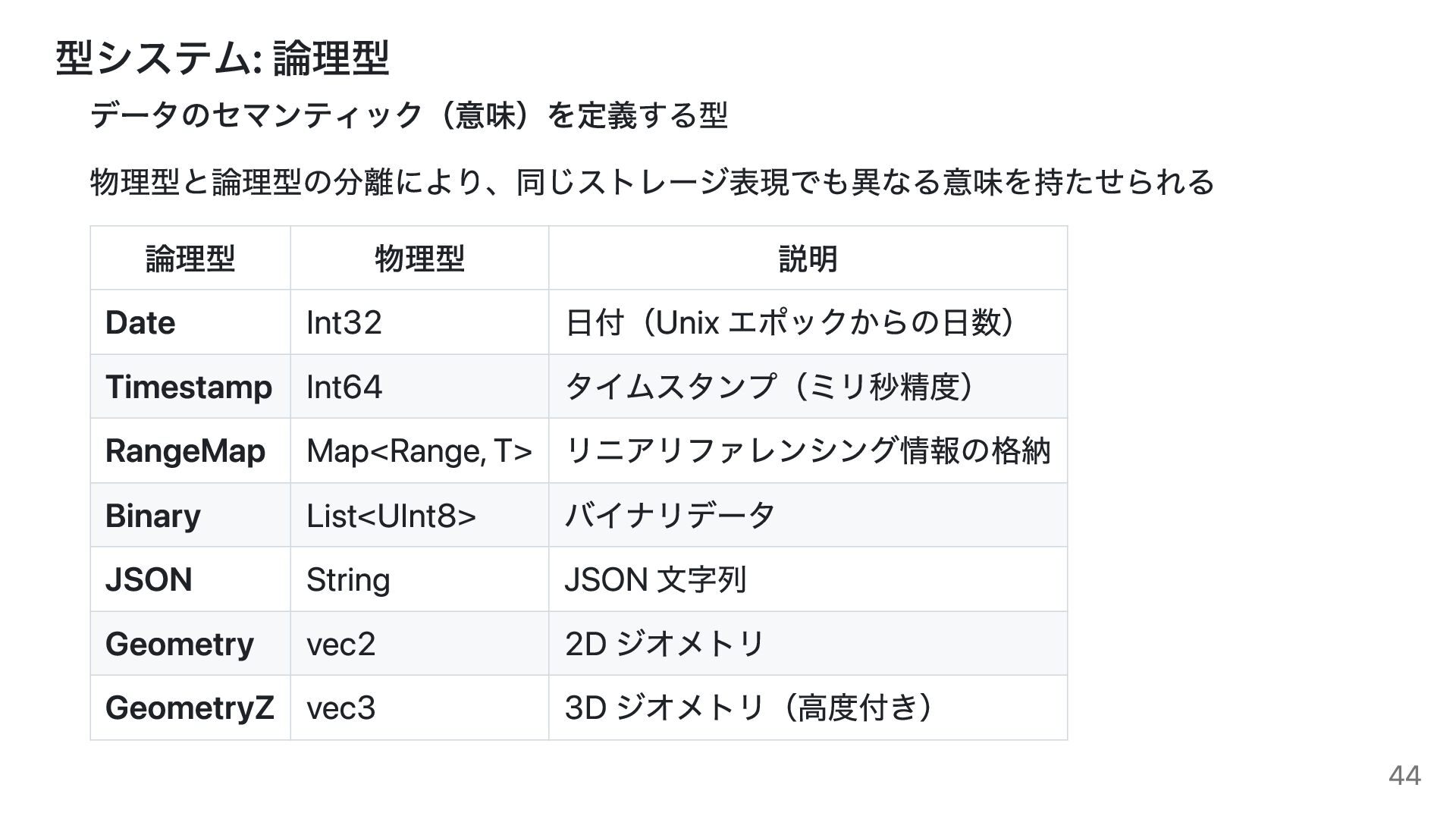Select the String cell

pos(347,580)
